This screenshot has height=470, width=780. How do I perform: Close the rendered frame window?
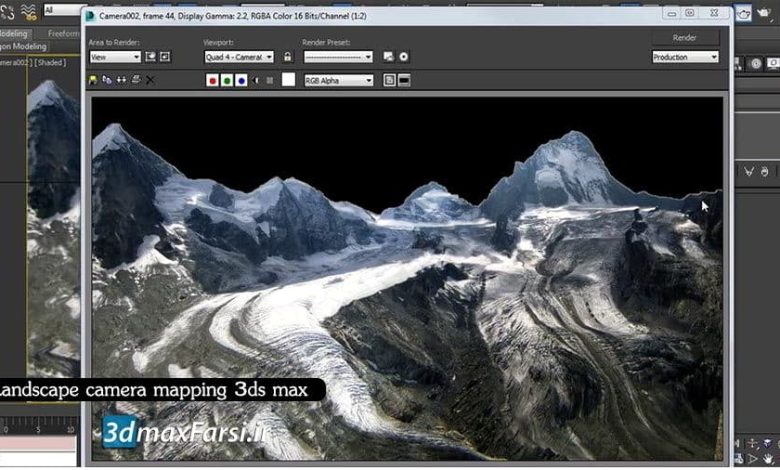tap(714, 14)
